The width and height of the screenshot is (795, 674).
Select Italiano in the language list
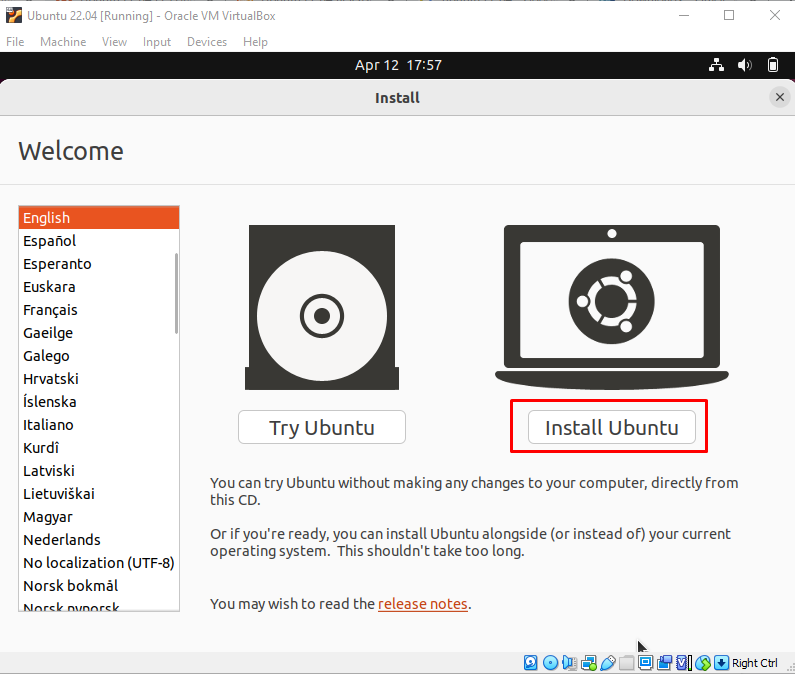pos(99,424)
